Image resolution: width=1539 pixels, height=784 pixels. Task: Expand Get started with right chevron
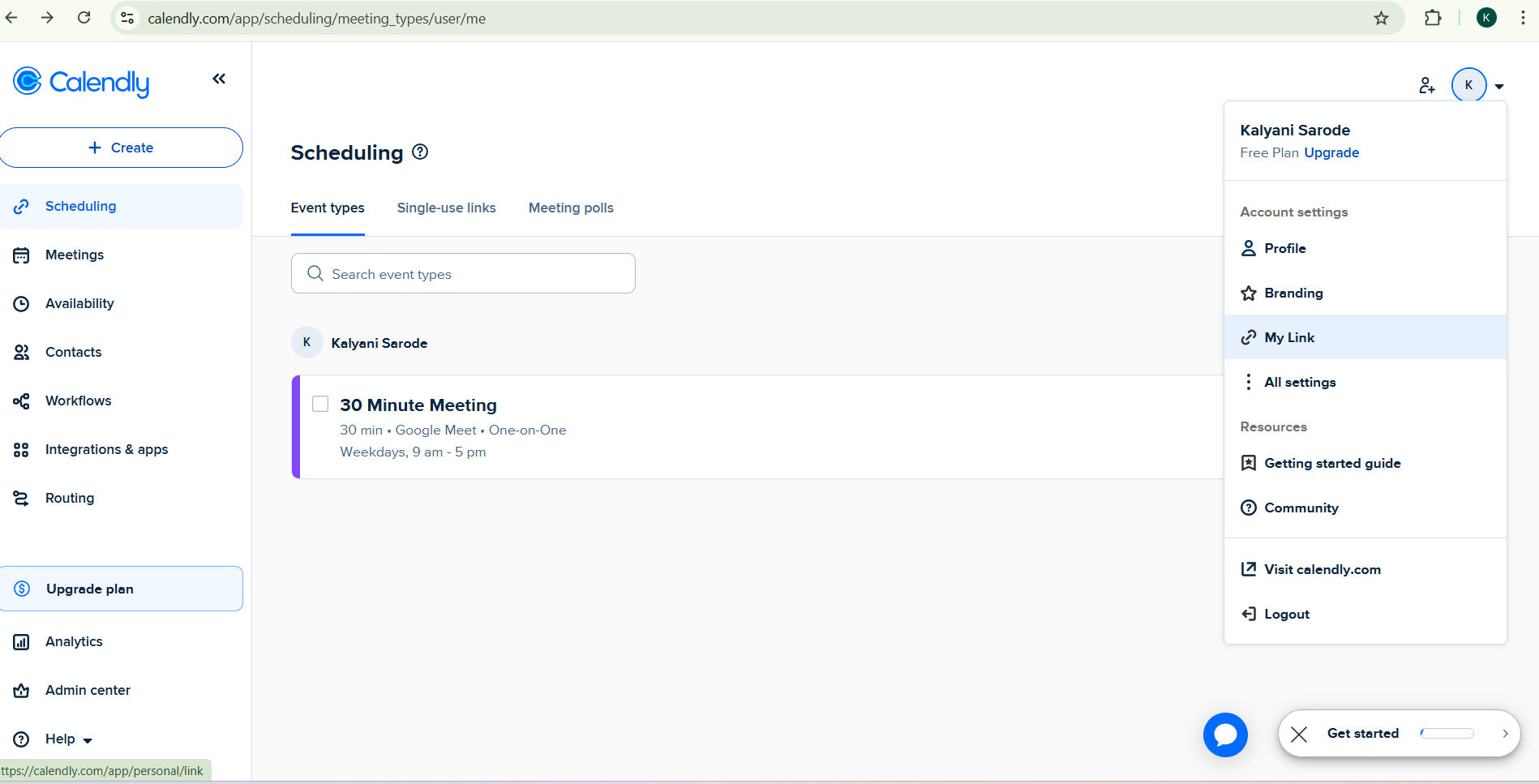point(1505,734)
